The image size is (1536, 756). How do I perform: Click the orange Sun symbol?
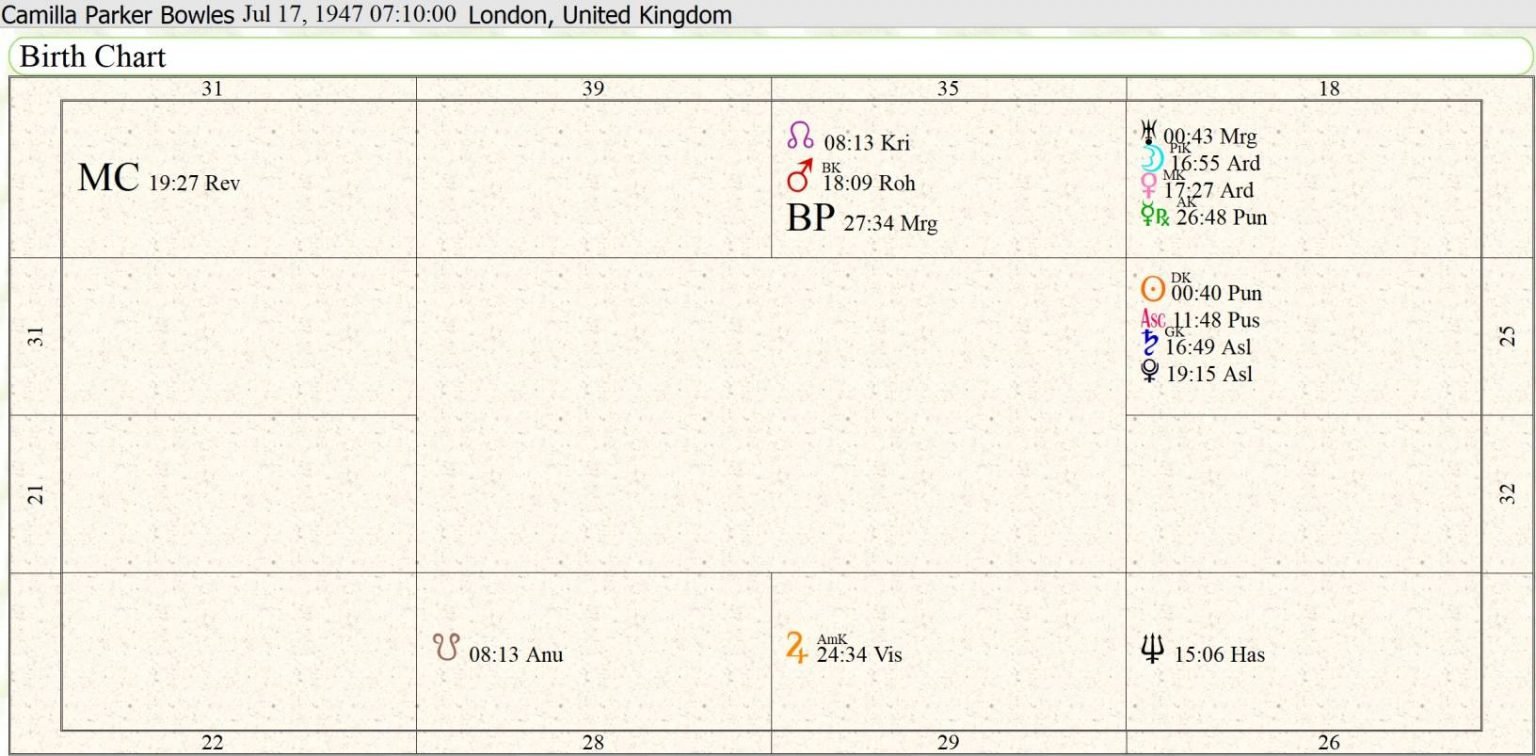(x=1153, y=290)
